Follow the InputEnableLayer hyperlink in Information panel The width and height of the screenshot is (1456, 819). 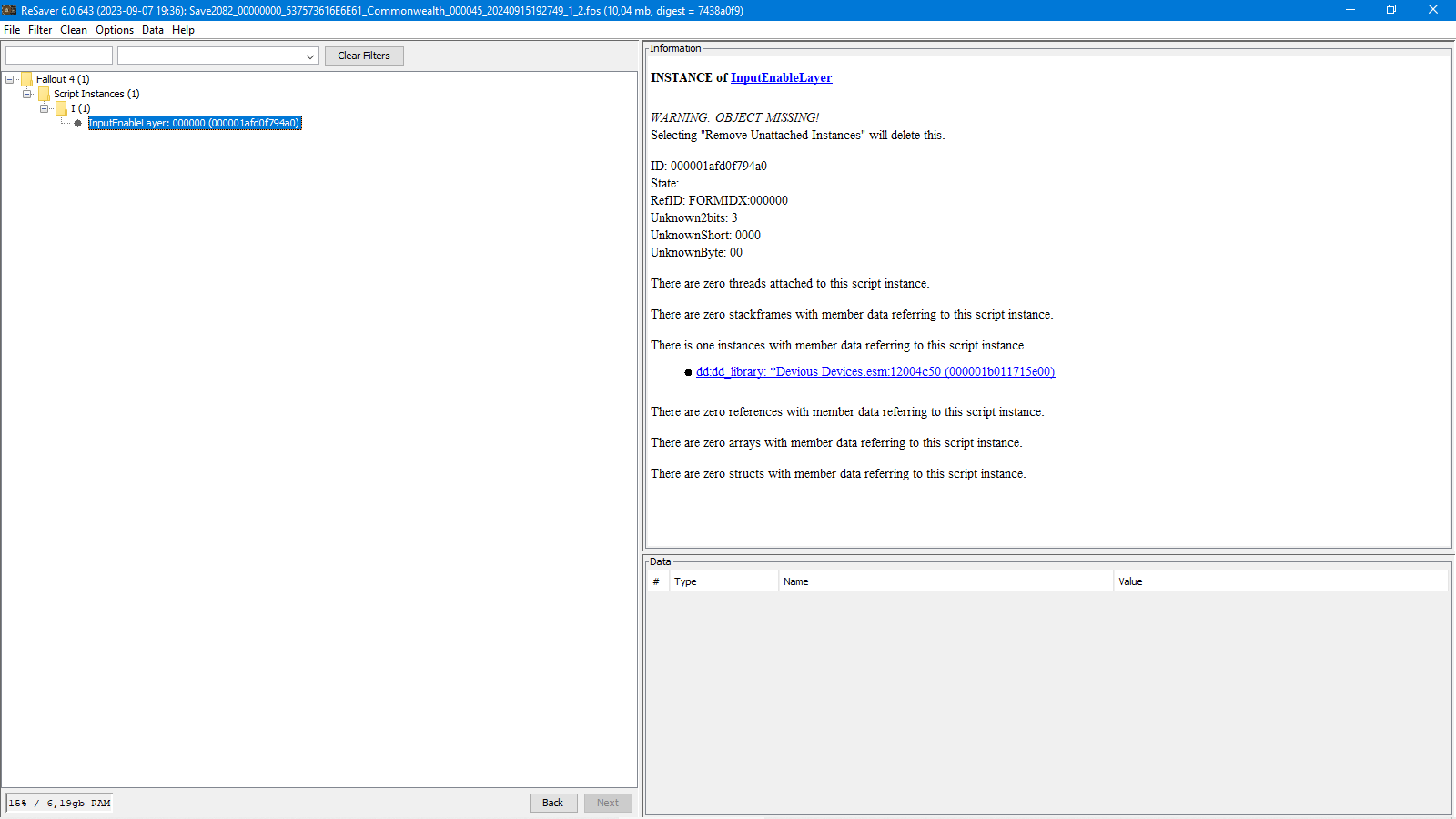coord(781,78)
